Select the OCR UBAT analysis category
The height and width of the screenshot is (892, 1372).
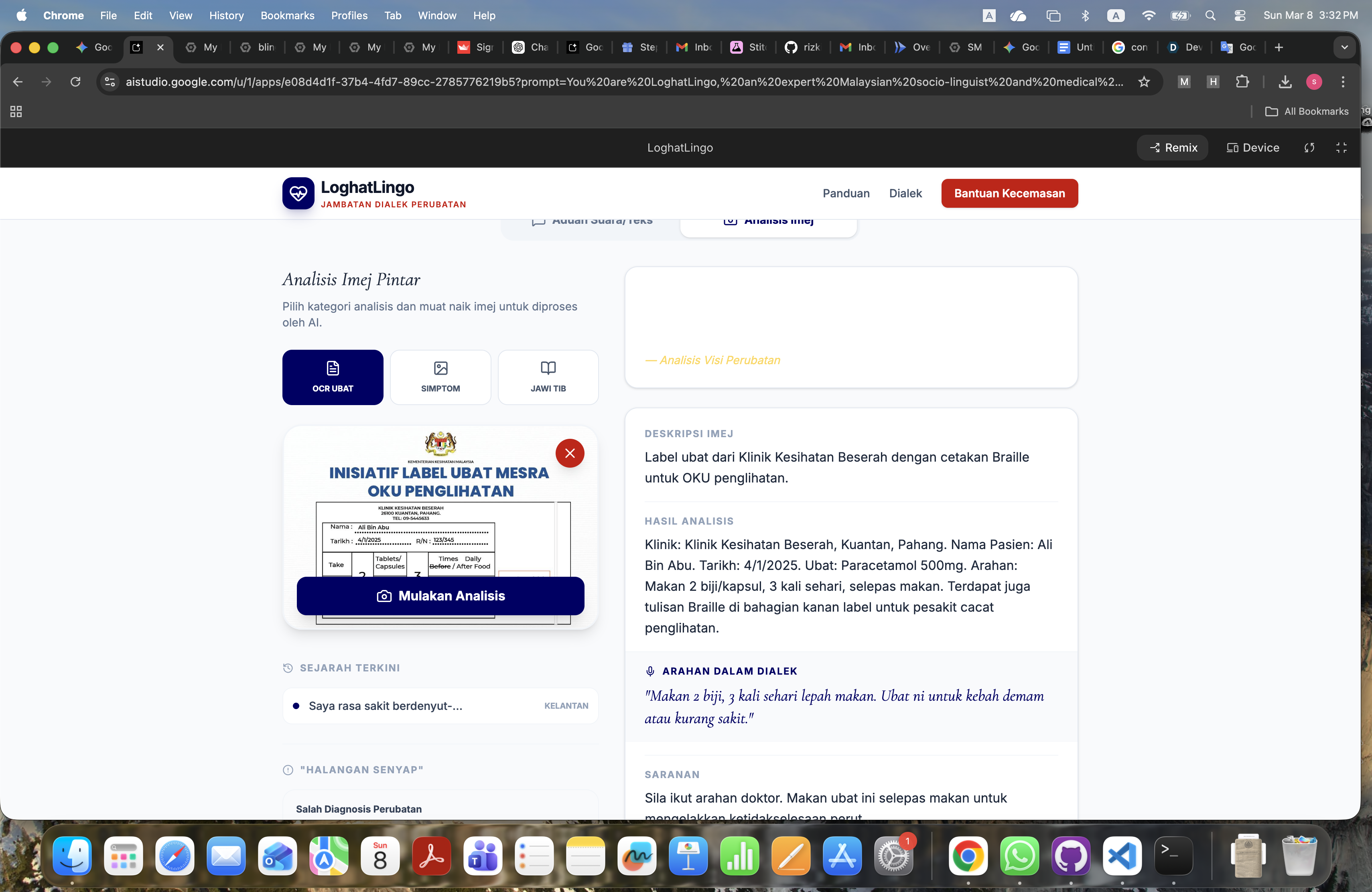point(333,377)
